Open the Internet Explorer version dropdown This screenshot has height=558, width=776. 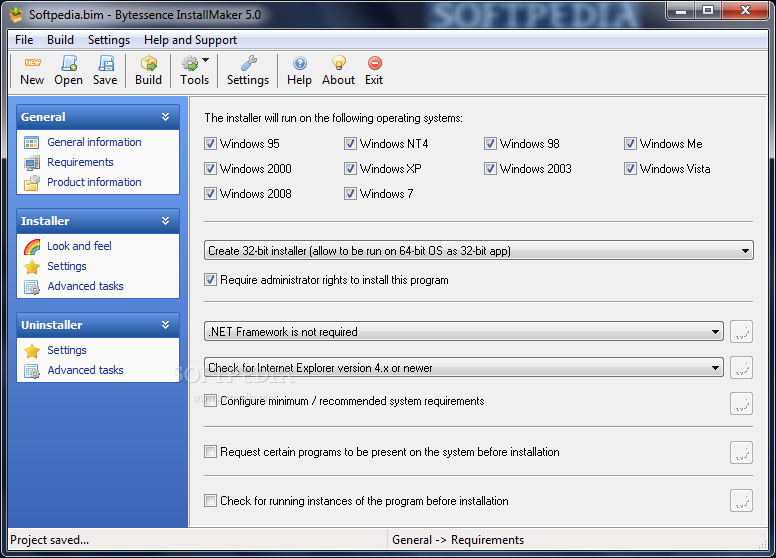pyautogui.click(x=464, y=368)
